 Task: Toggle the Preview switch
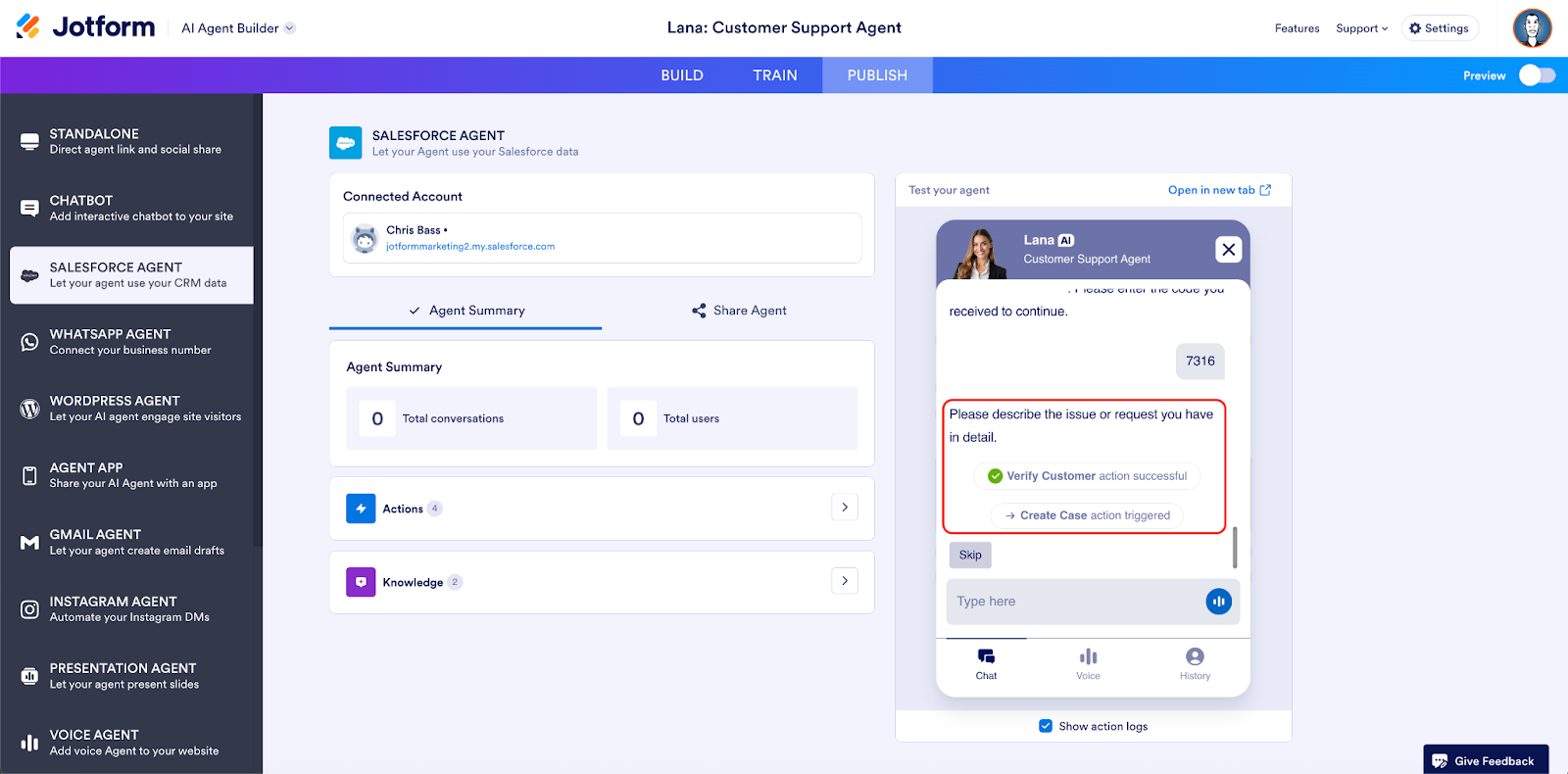(1537, 75)
